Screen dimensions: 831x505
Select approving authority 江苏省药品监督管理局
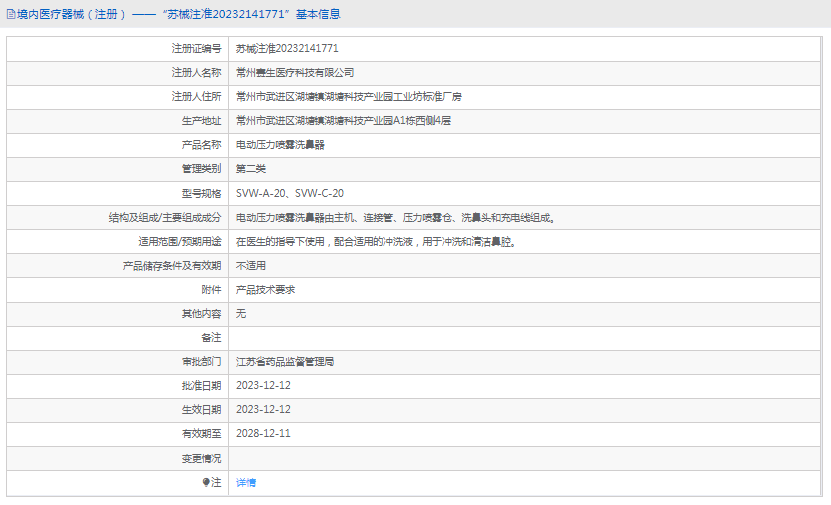pyautogui.click(x=285, y=361)
